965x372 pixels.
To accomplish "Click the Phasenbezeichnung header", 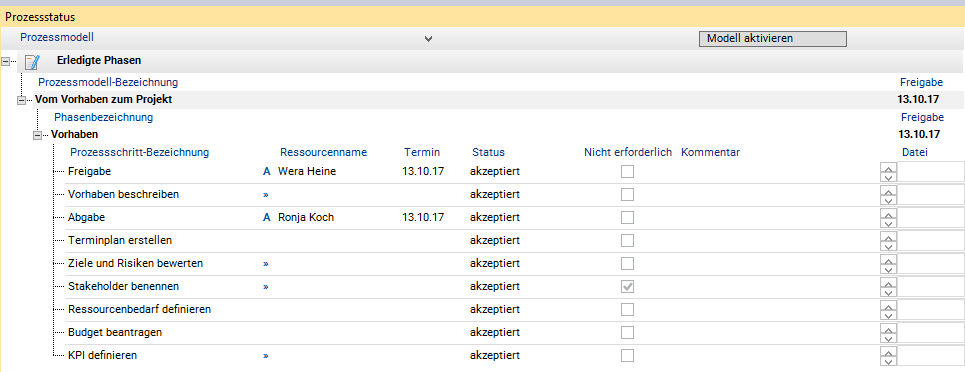I will click(103, 117).
